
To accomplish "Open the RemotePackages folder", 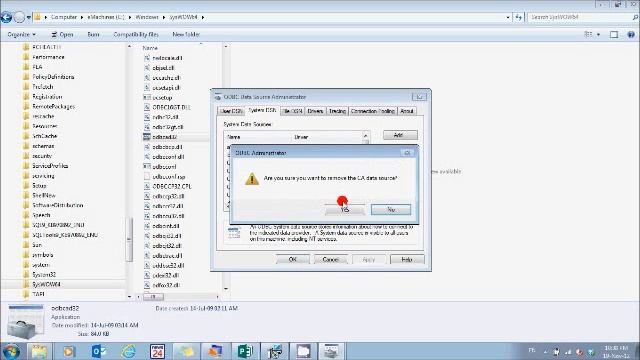I will (53, 107).
